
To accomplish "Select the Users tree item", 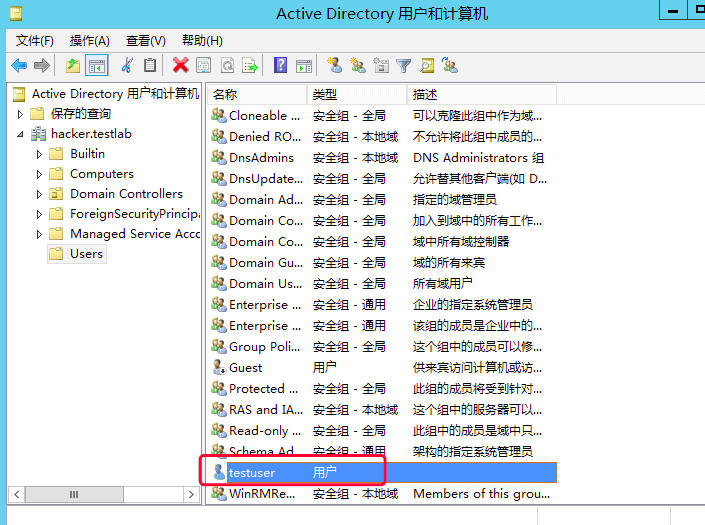I will pos(86,254).
